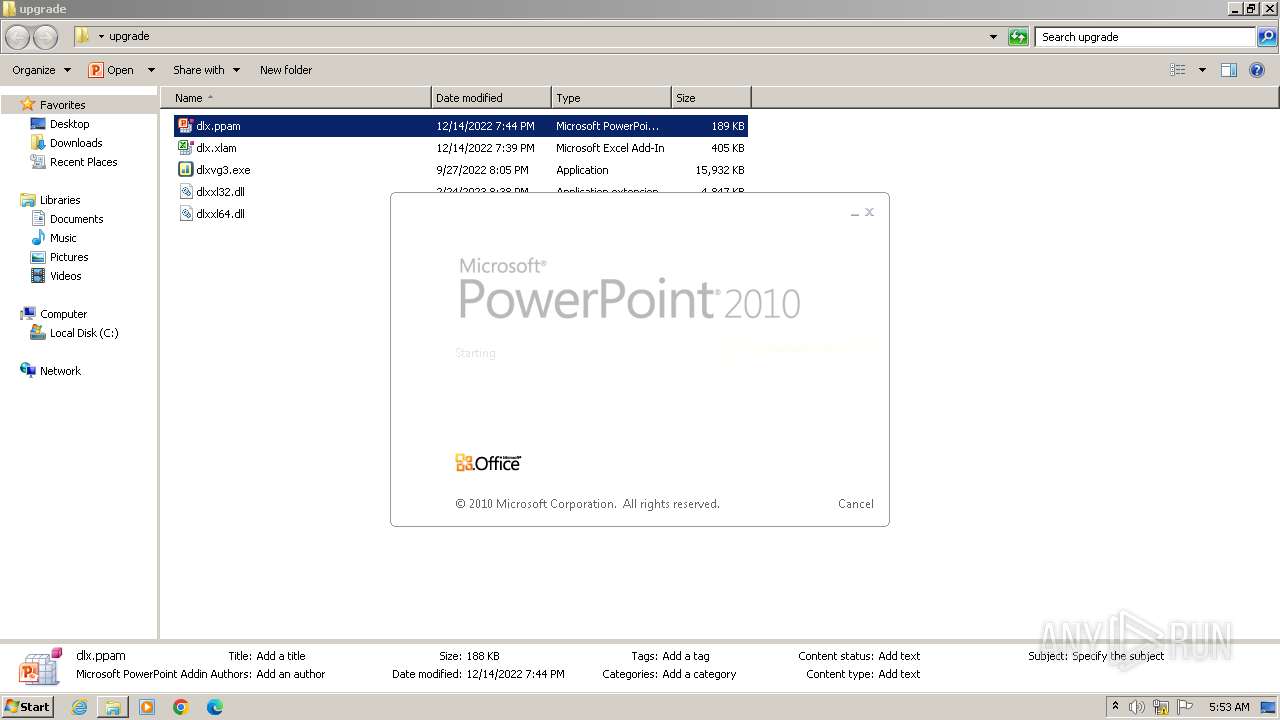The width and height of the screenshot is (1280, 720).
Task: Click the Change your view icon
Action: [x=1178, y=70]
